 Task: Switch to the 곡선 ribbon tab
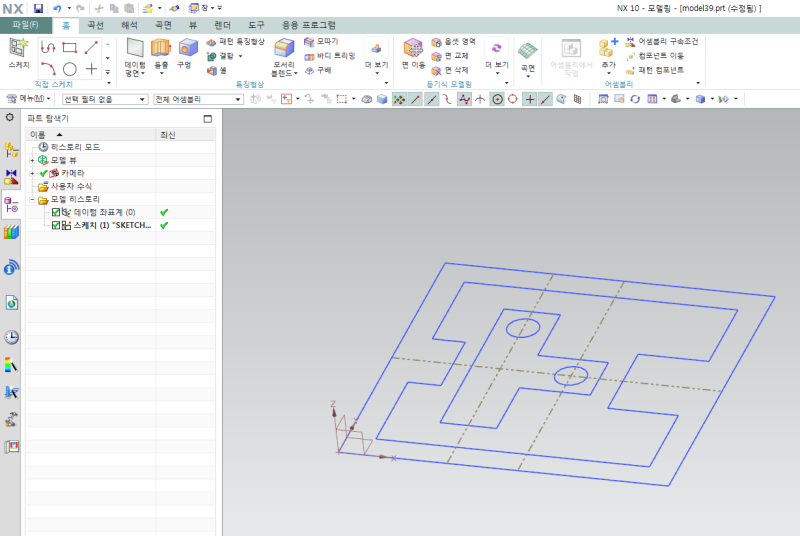pyautogui.click(x=97, y=24)
